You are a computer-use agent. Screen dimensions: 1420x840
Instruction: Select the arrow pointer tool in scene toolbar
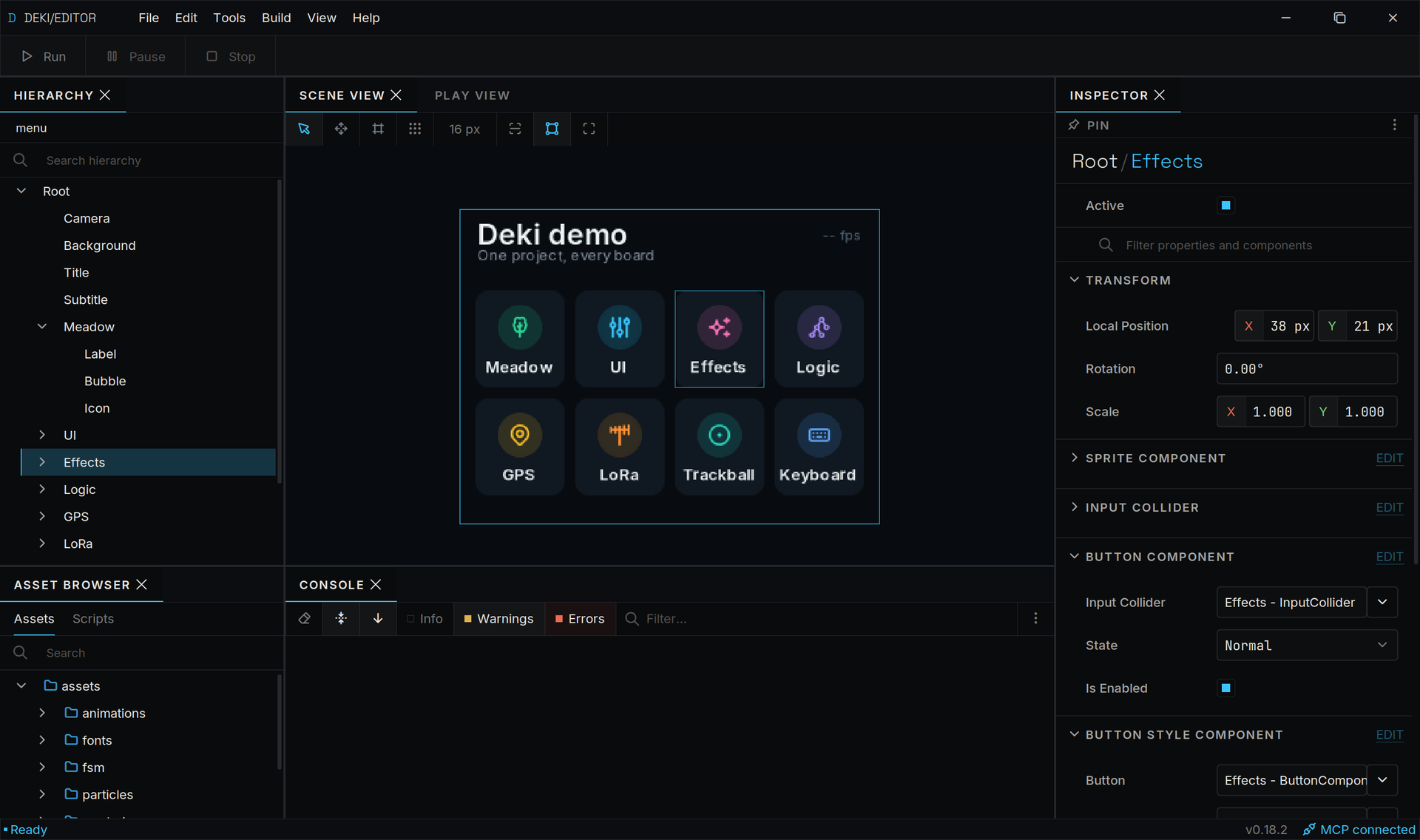[x=304, y=129]
